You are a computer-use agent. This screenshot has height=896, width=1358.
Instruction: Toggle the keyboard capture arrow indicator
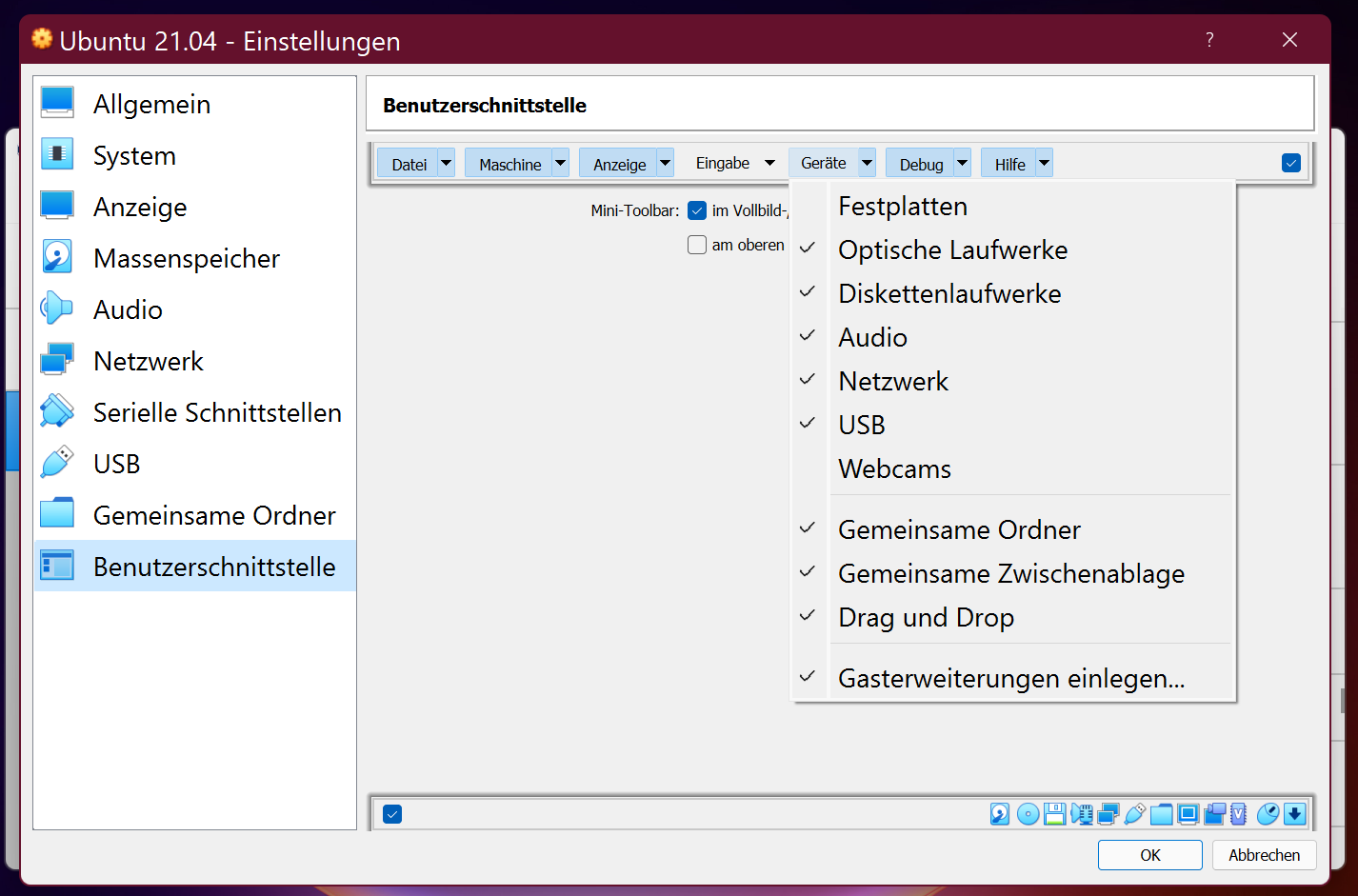[x=1294, y=814]
